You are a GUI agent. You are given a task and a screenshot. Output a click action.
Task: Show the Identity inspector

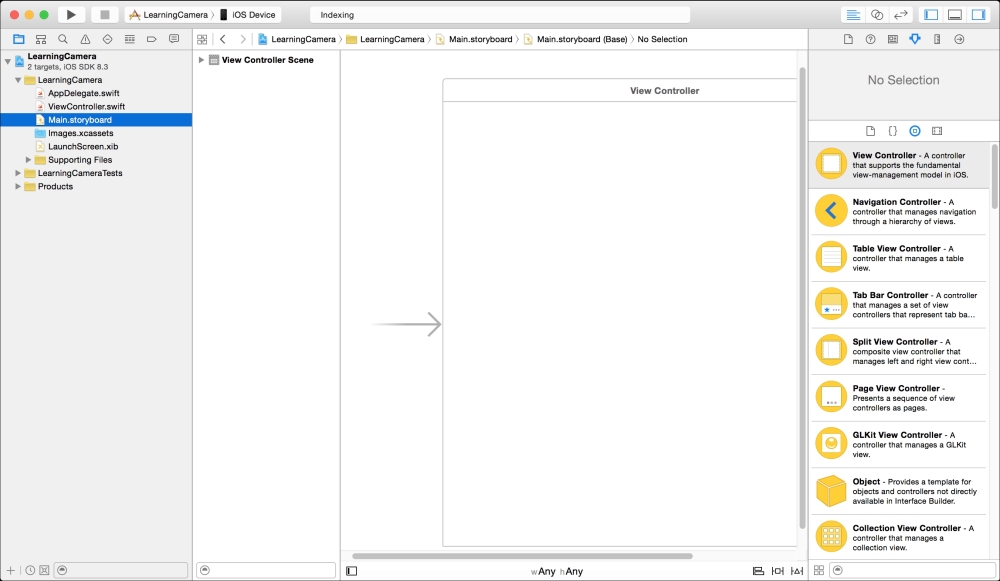(893, 40)
